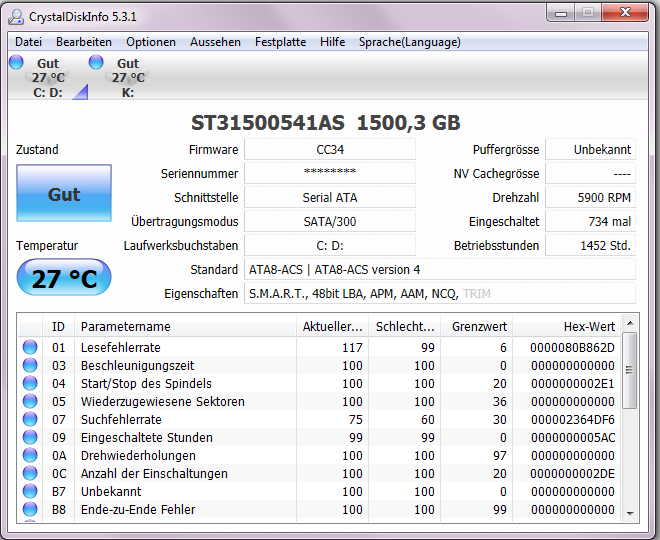Open the Festplatte menu

[x=280, y=42]
